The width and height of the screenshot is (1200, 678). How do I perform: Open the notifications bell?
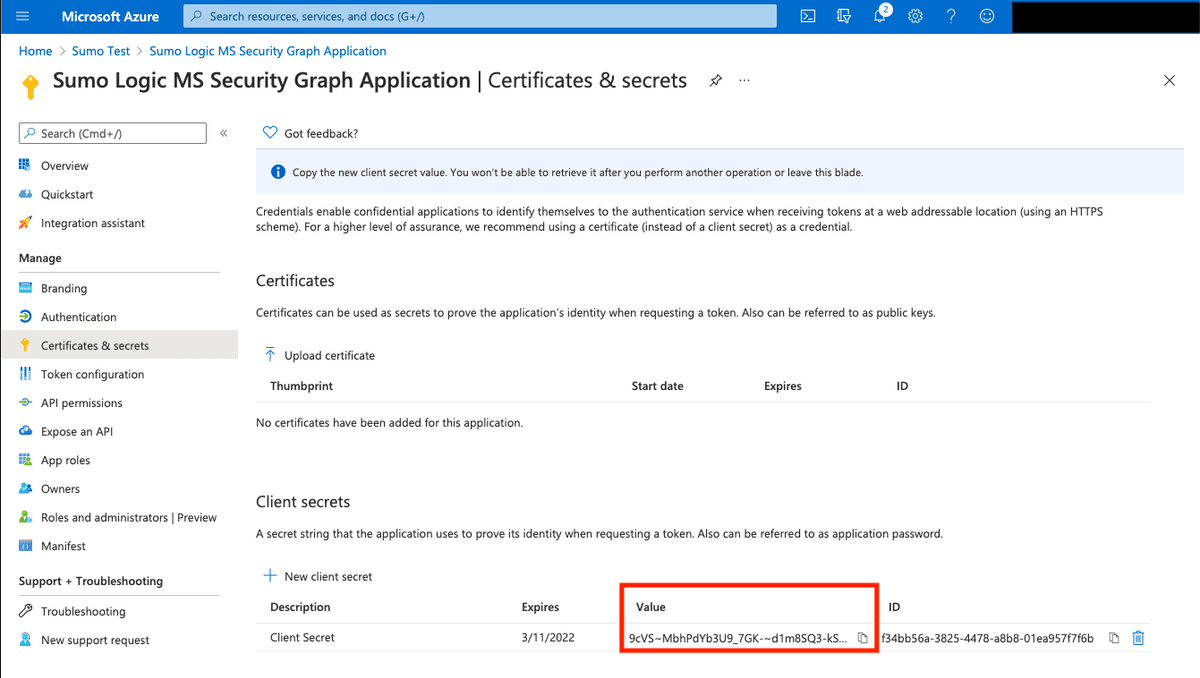(x=881, y=16)
